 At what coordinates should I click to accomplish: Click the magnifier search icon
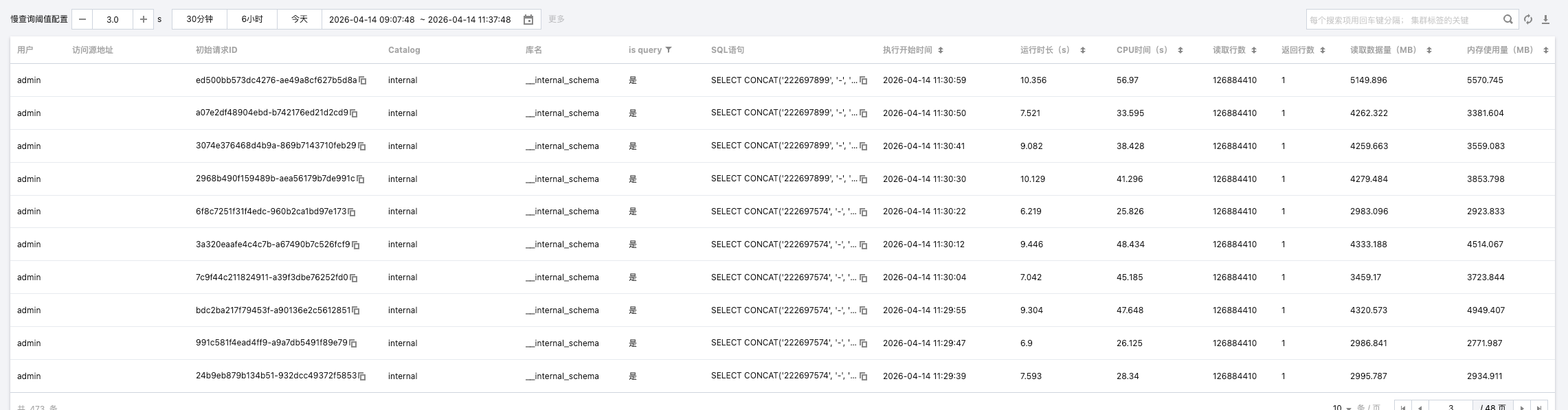[x=1508, y=19]
